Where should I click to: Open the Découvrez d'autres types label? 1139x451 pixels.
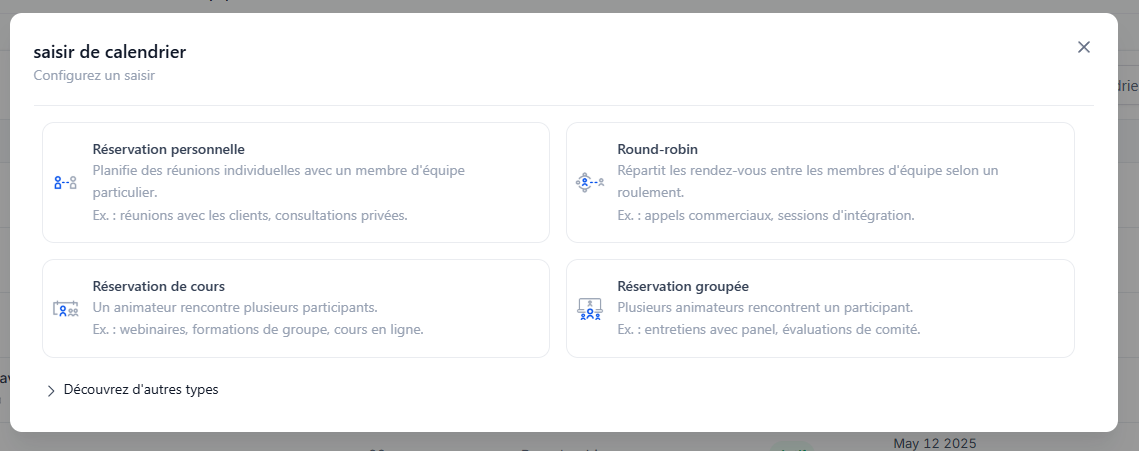tap(141, 389)
